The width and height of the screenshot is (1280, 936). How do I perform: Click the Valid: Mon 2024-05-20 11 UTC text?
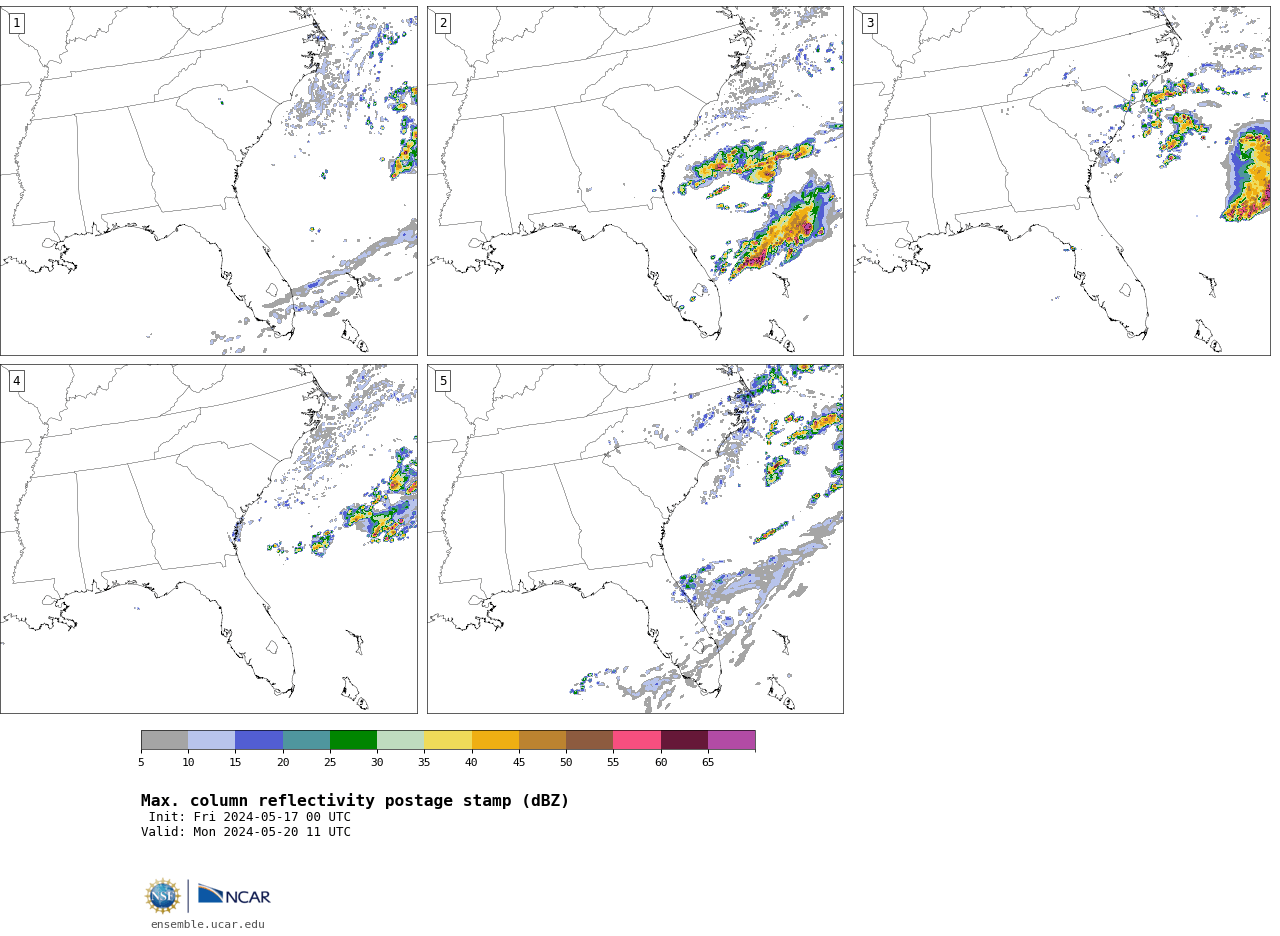246,832
